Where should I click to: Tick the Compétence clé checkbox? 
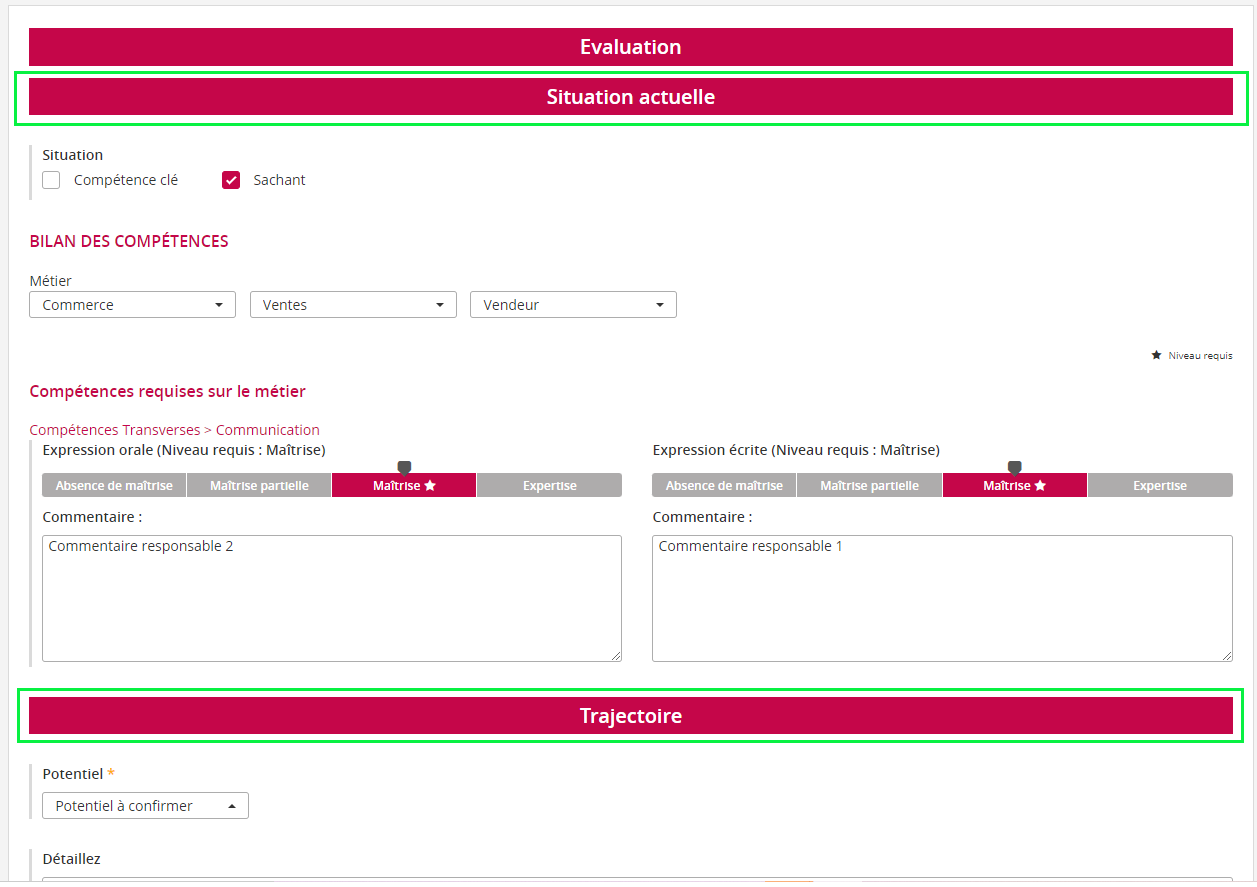coord(51,180)
